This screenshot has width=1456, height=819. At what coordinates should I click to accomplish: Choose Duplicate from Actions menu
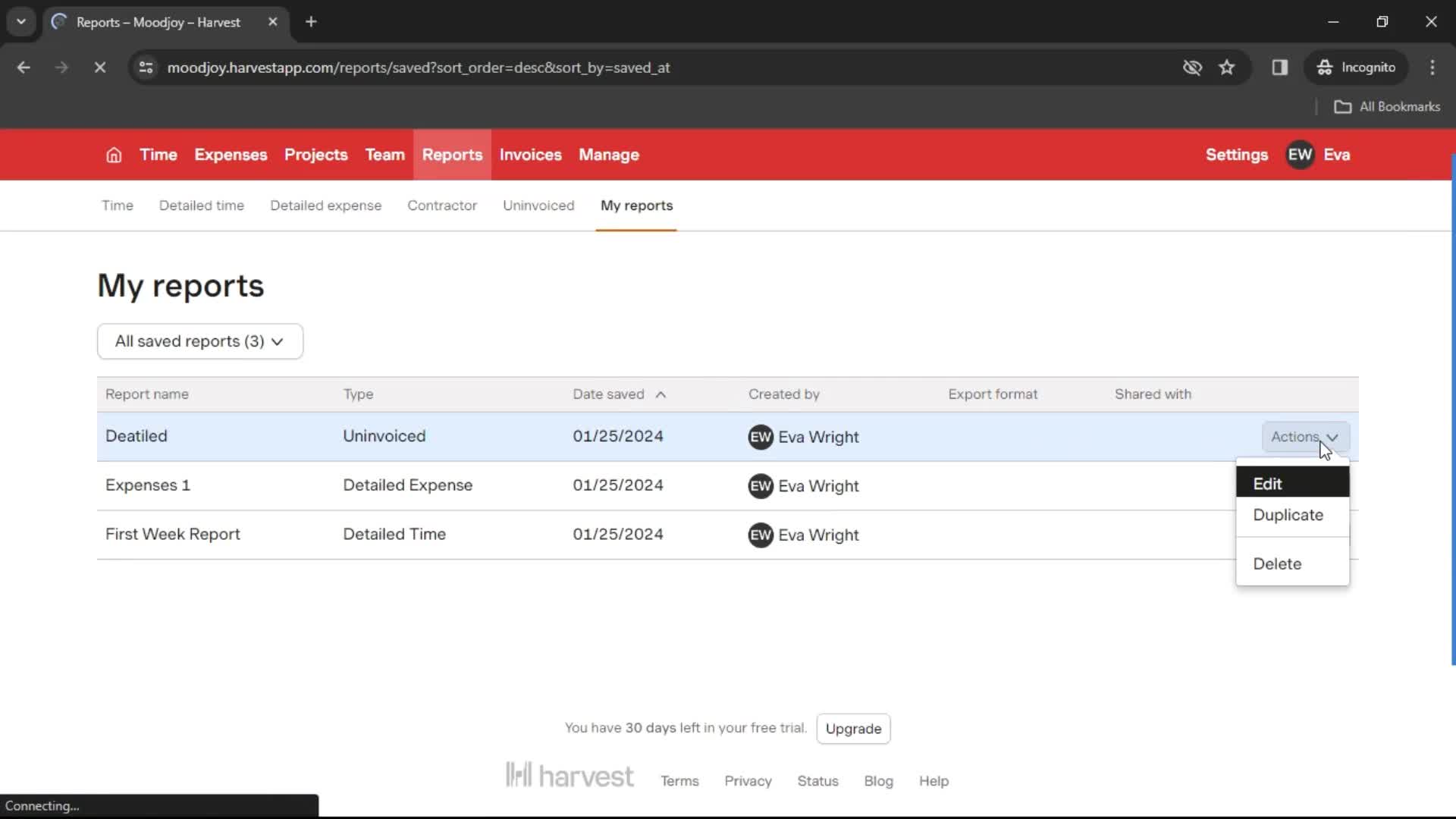1292,515
